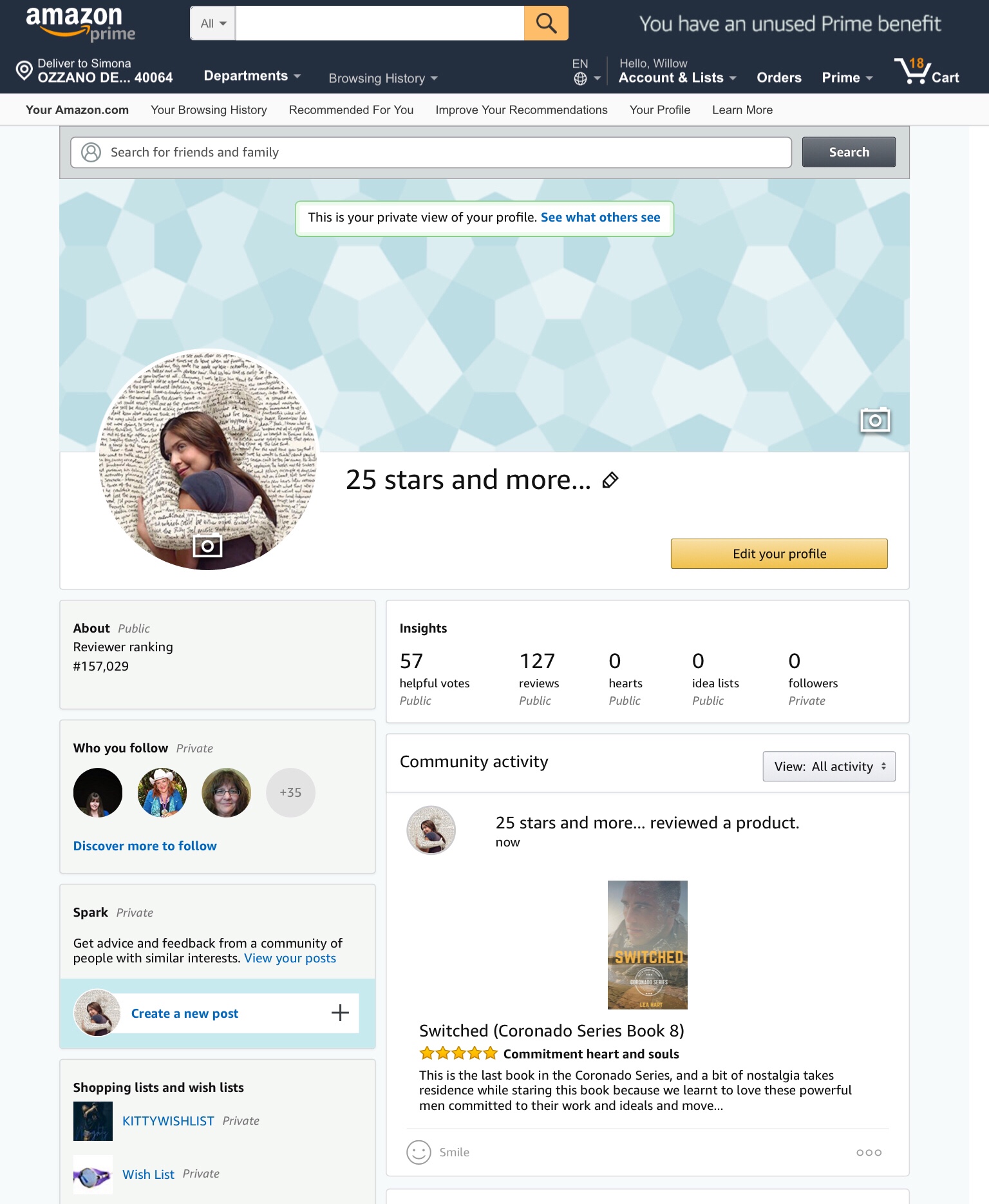Click the Smile reaction icon
The height and width of the screenshot is (1204, 989).
point(419,1152)
